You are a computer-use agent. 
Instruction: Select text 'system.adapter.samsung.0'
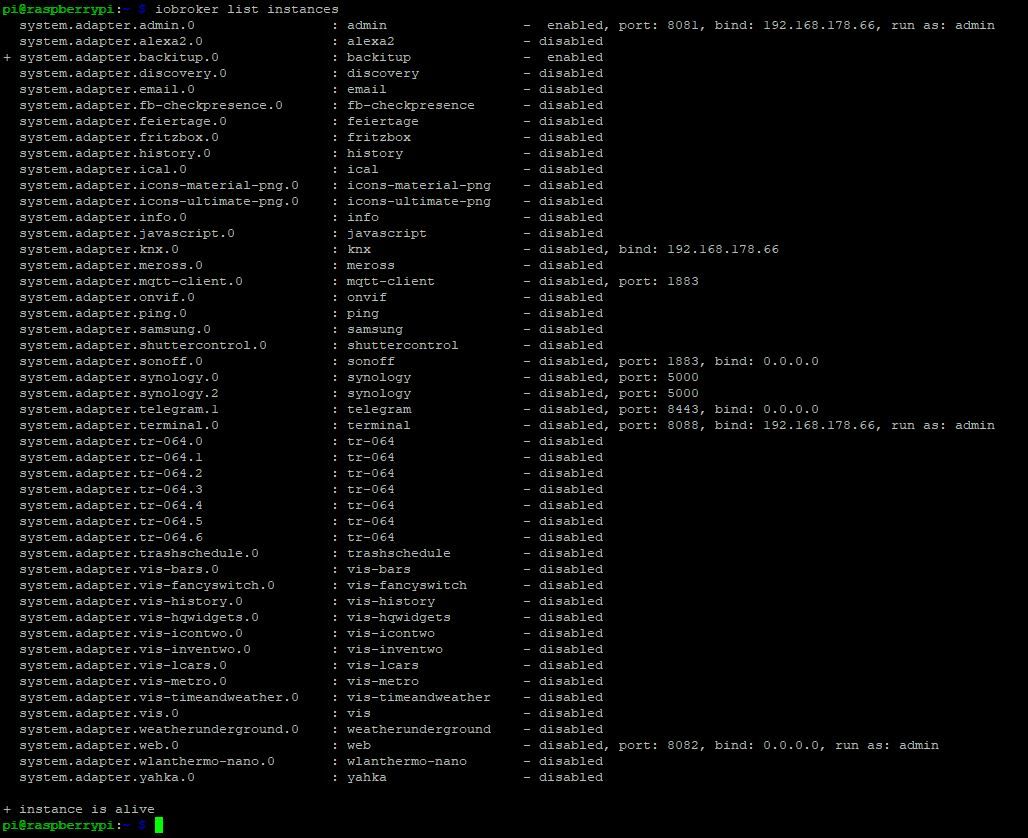(115, 329)
